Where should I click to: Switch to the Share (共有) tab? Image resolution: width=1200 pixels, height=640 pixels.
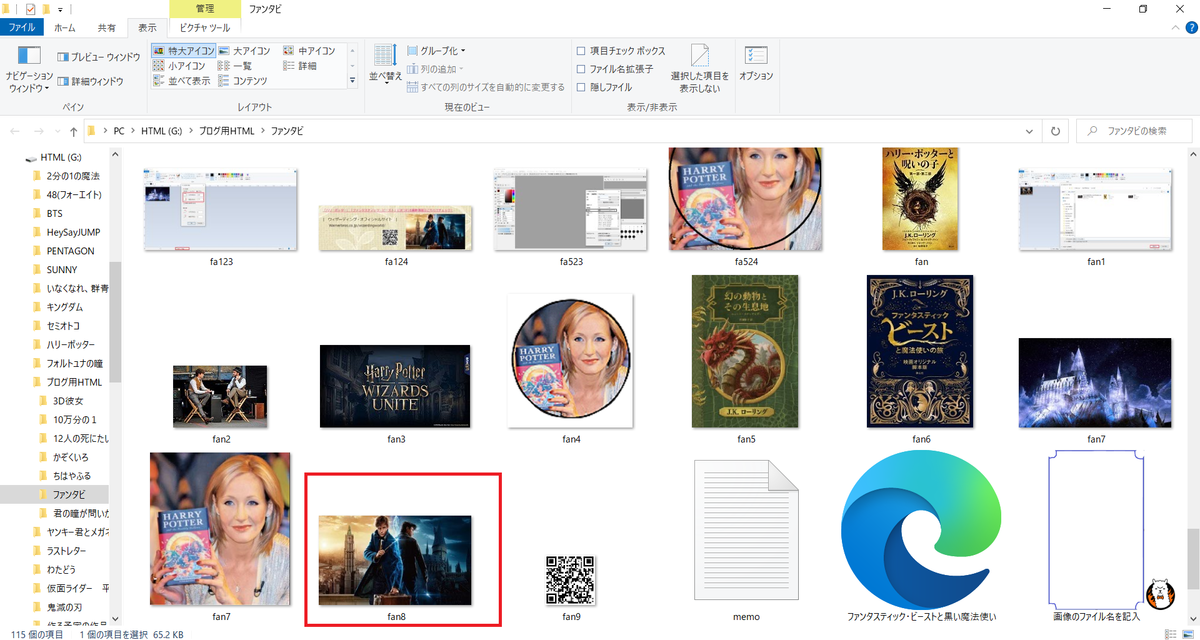click(106, 28)
